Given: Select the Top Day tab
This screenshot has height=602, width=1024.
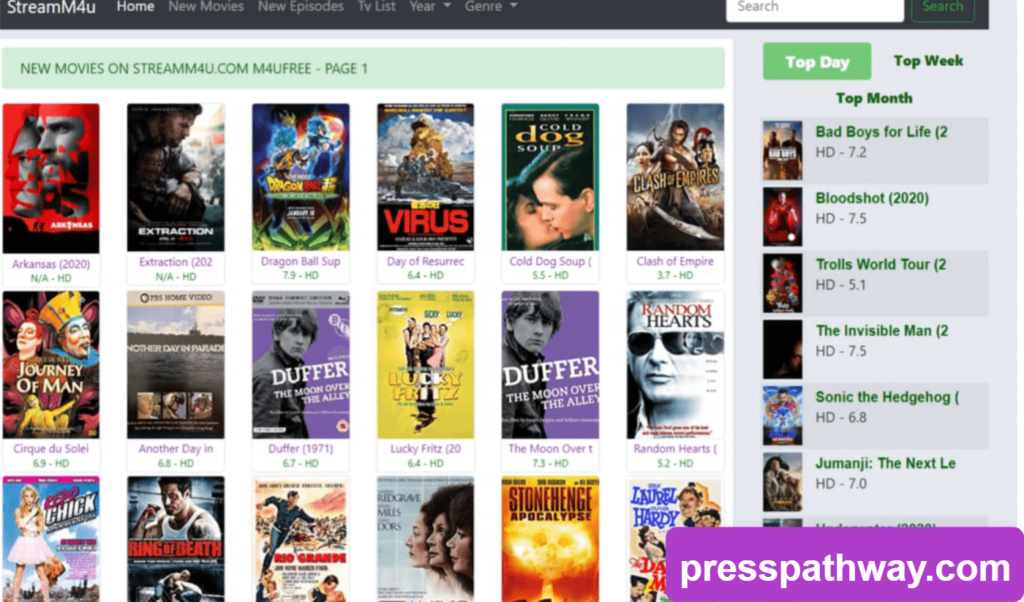Looking at the screenshot, I should click(817, 61).
